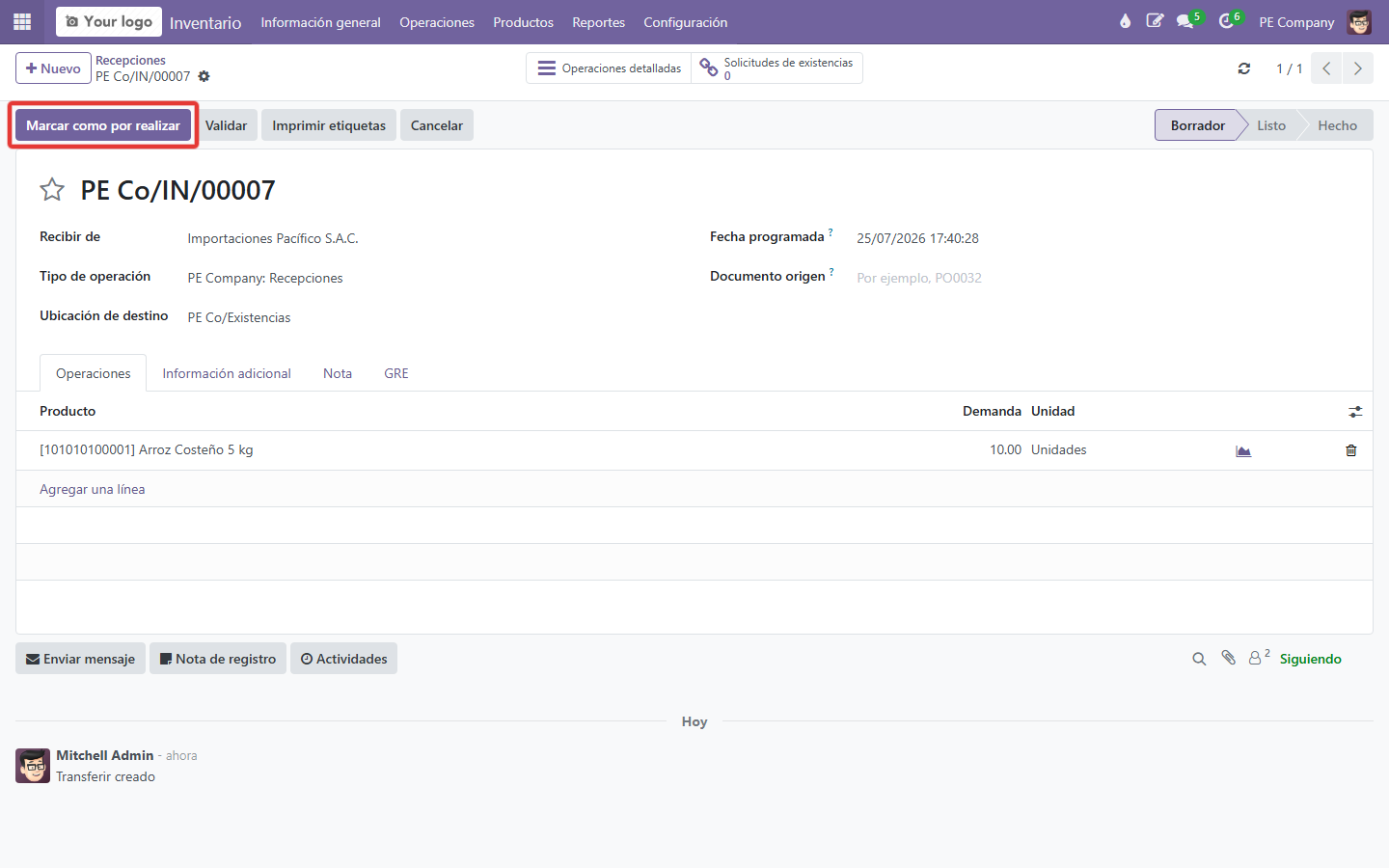Sort by the Producto column header
Viewport: 1389px width, 868px height.
pyautogui.click(x=68, y=411)
